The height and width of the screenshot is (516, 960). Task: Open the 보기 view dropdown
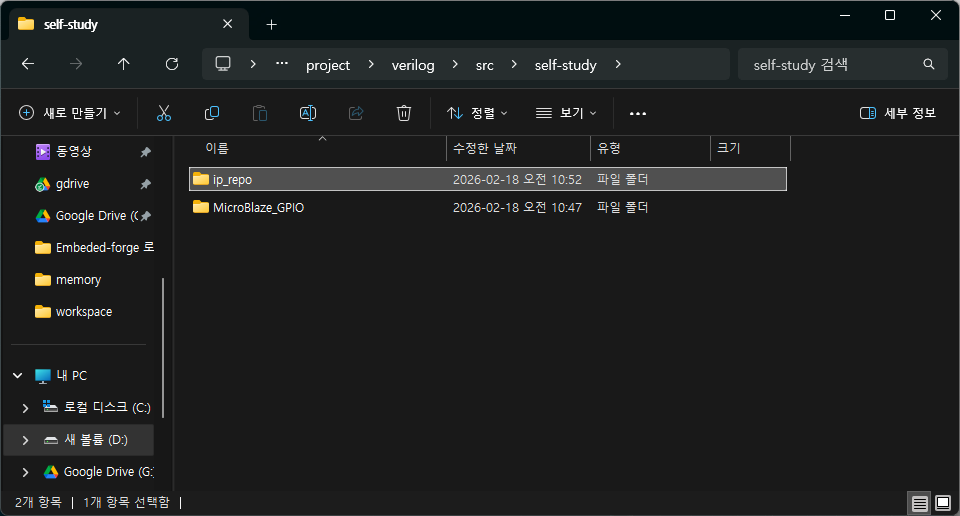[x=566, y=113]
